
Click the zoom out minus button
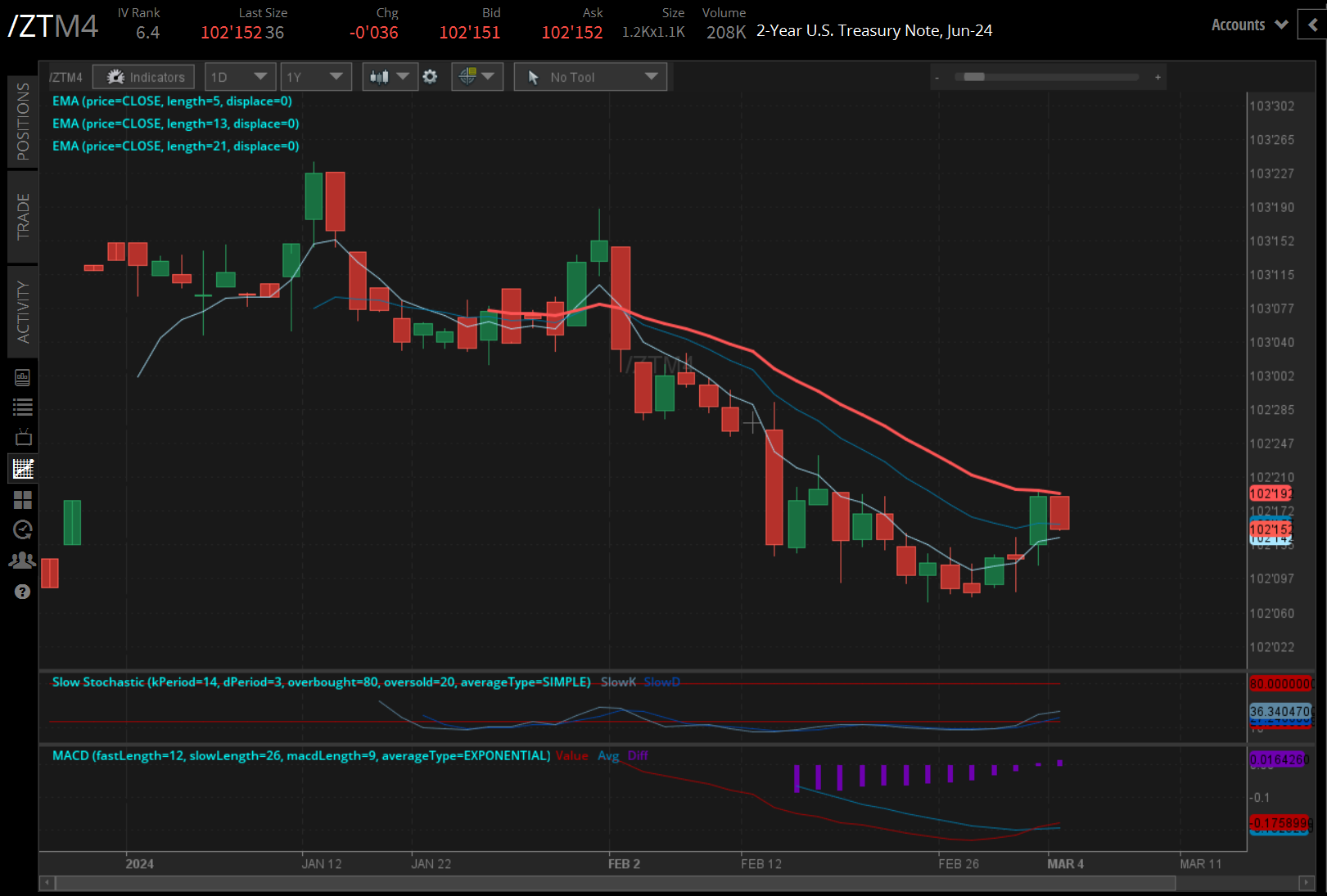(937, 78)
